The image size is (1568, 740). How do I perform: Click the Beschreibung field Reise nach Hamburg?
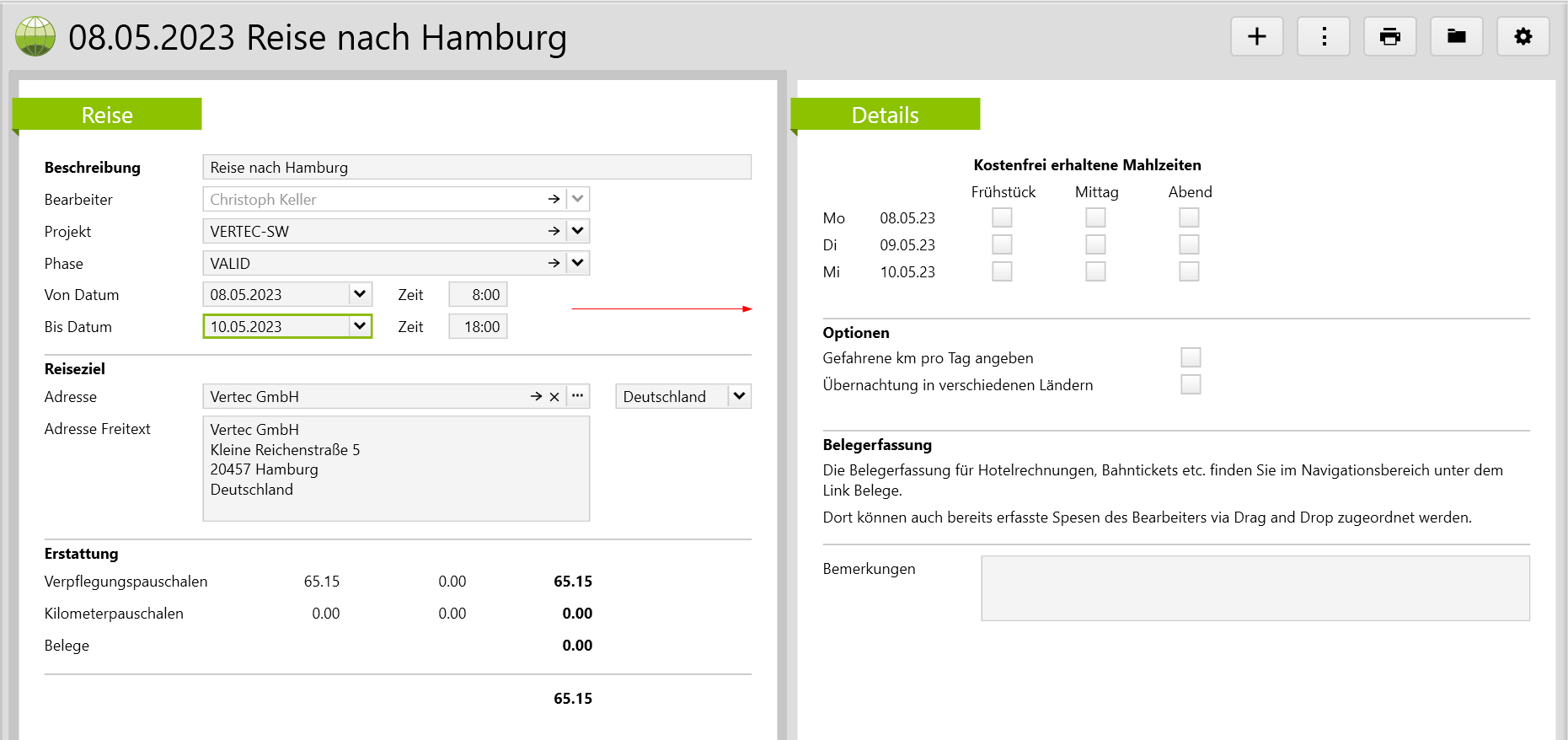(x=476, y=167)
